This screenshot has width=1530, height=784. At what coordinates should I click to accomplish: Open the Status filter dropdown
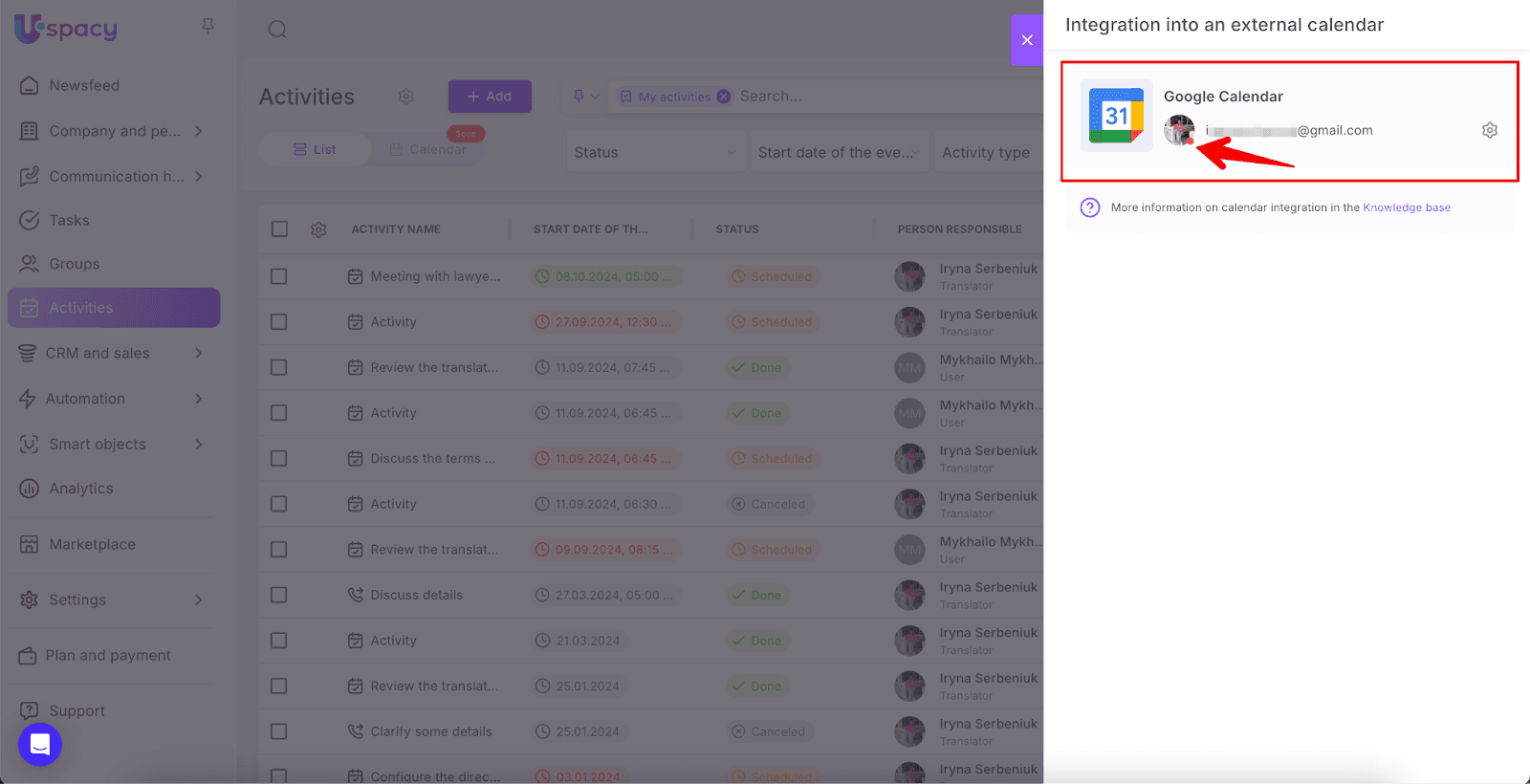pos(655,152)
